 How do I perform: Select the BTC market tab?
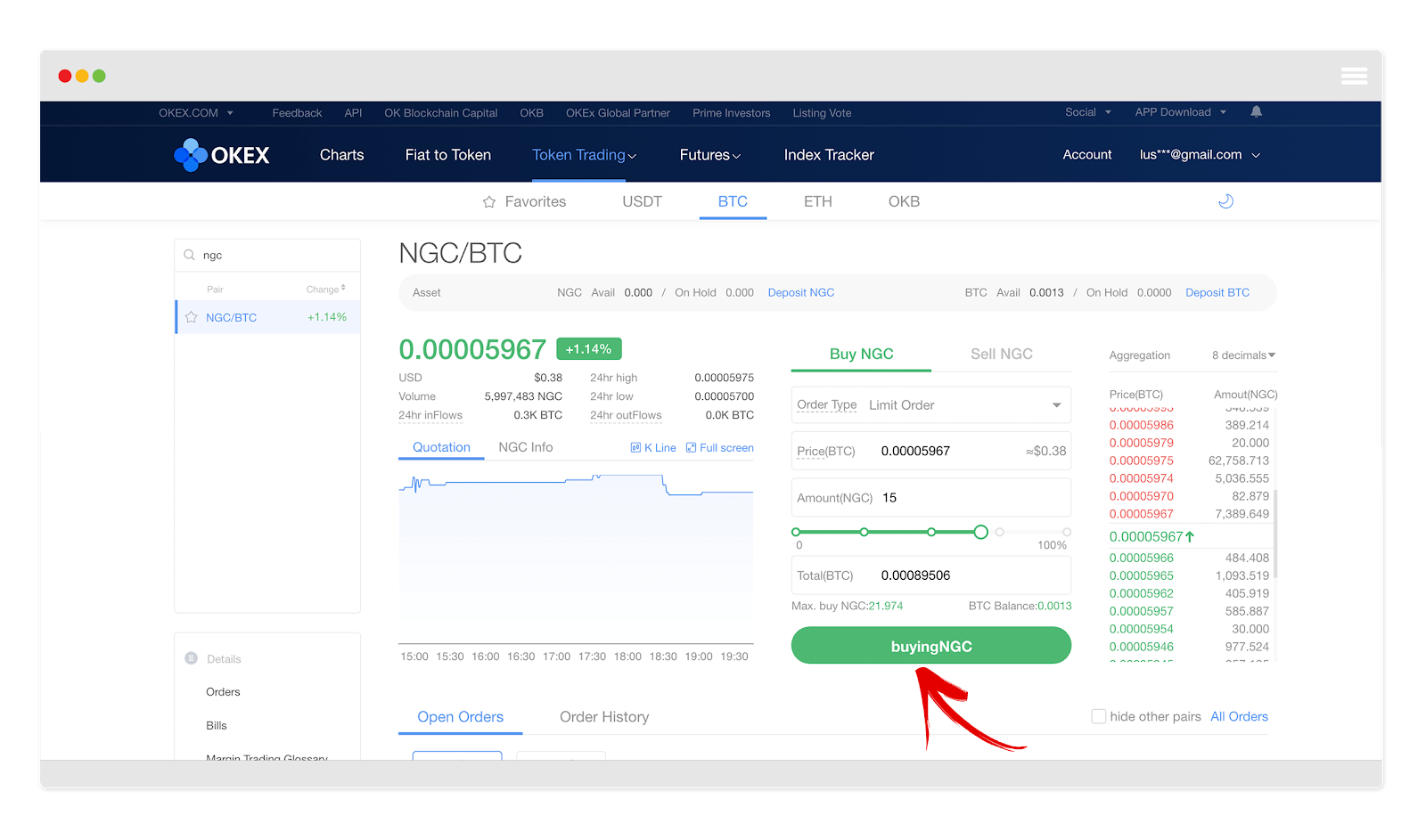click(x=733, y=201)
